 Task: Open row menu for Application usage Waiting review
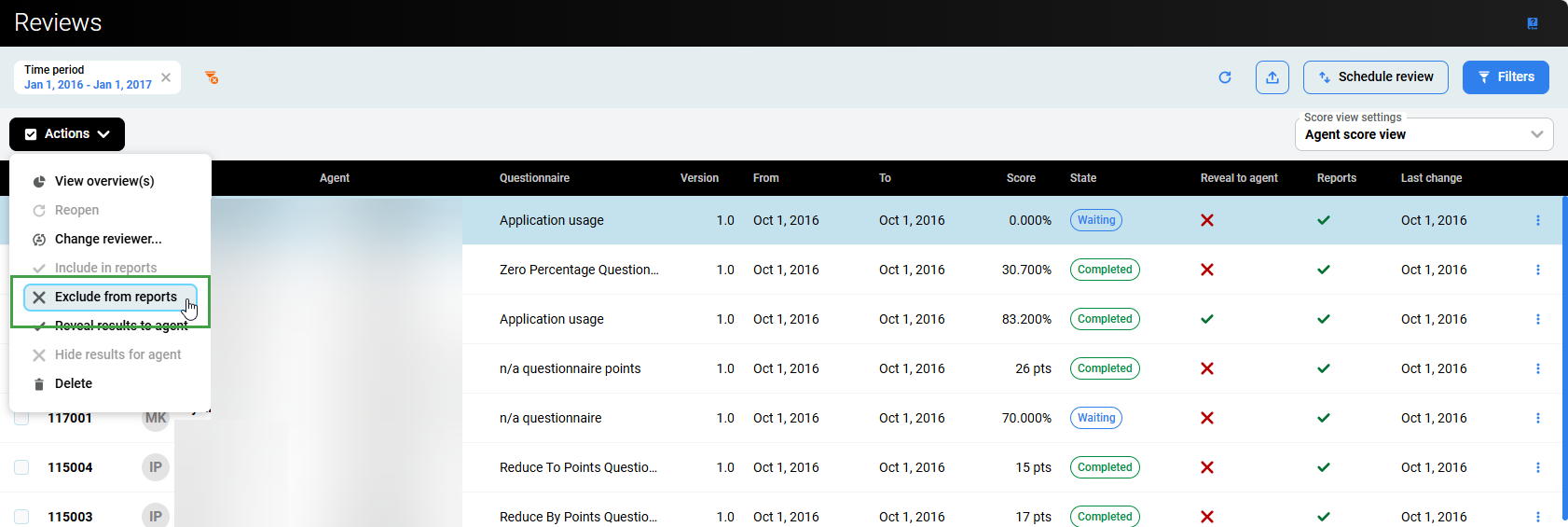(1537, 221)
